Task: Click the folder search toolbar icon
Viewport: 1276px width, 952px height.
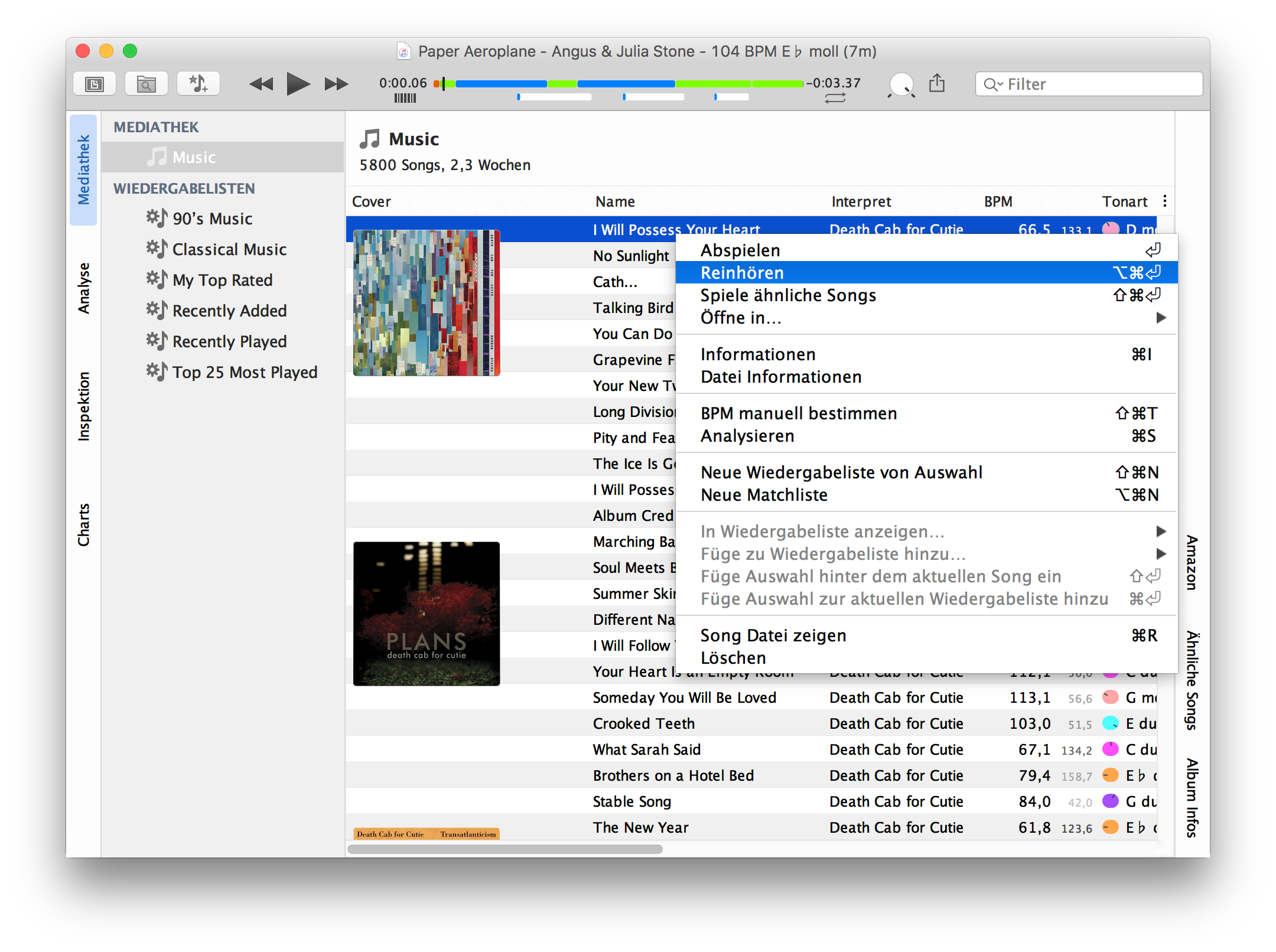Action: coord(146,84)
